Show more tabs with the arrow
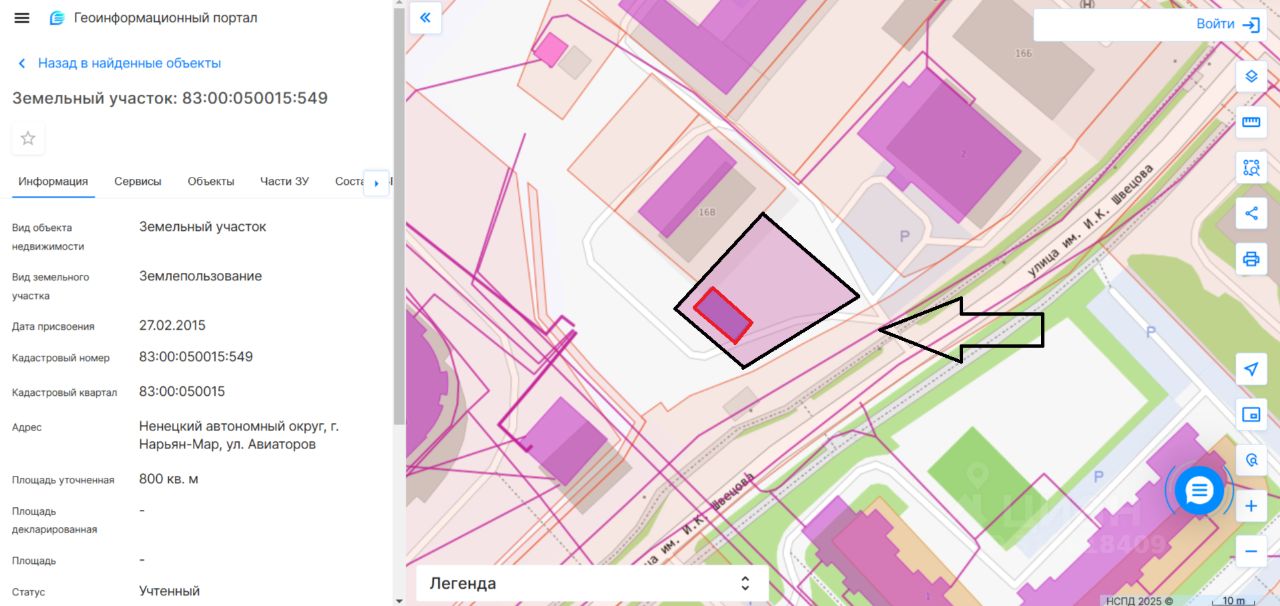Viewport: 1280px width, 606px height. (x=376, y=183)
